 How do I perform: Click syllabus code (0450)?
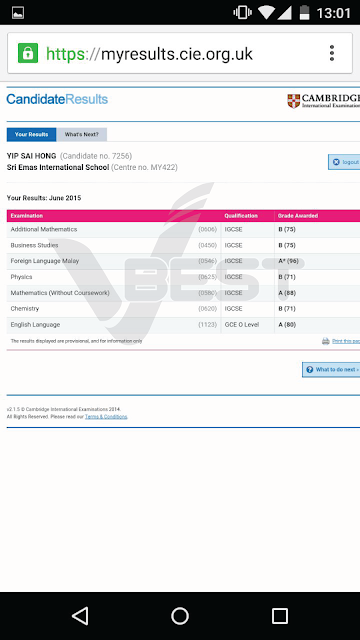(x=207, y=245)
